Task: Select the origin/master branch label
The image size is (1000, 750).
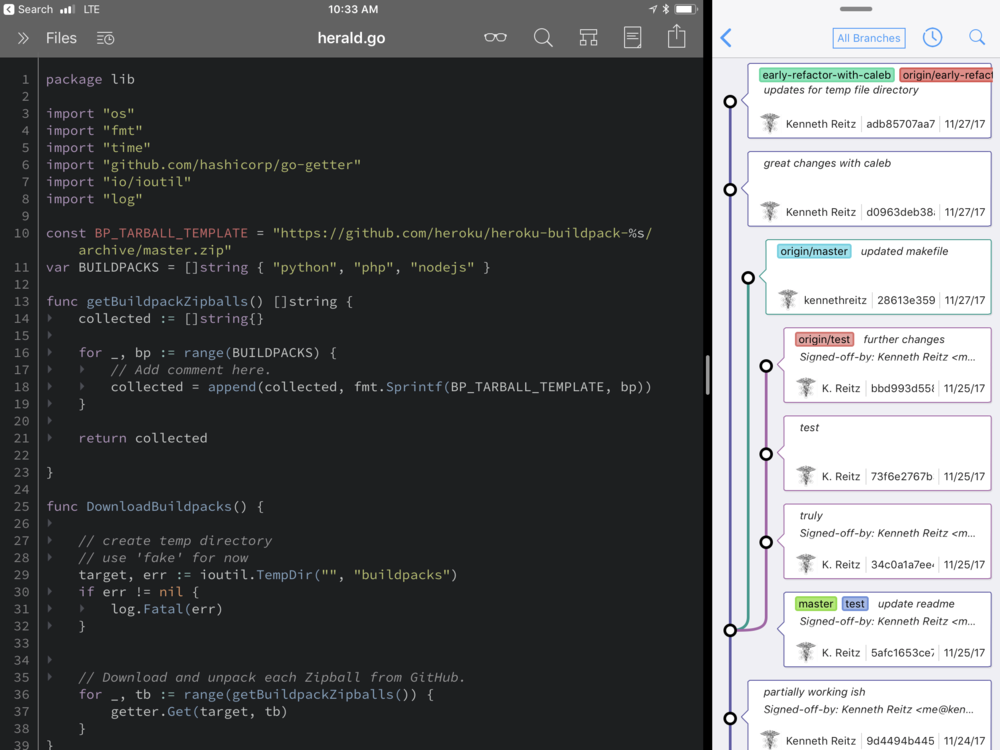Action: 814,251
